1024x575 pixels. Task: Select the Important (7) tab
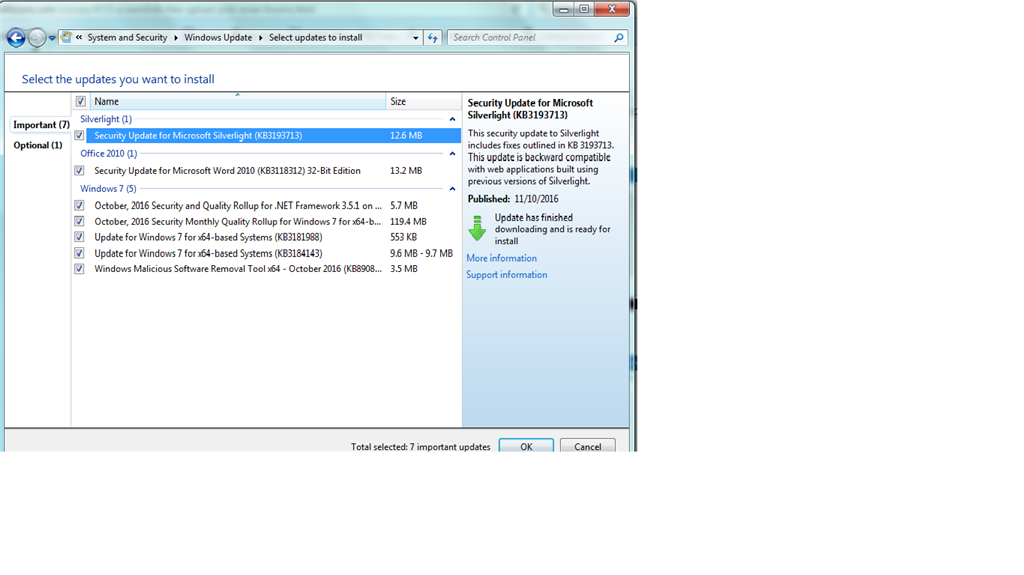pos(41,124)
